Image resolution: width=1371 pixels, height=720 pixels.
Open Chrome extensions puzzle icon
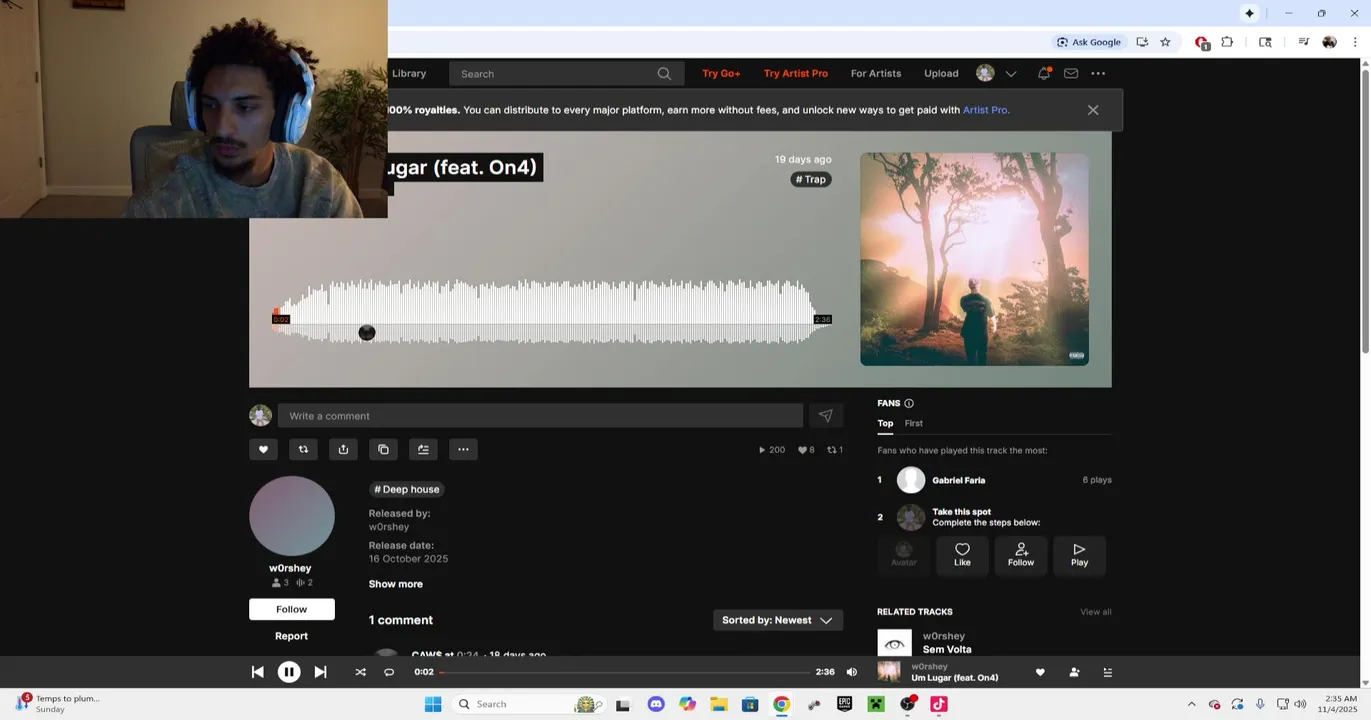click(x=1227, y=42)
